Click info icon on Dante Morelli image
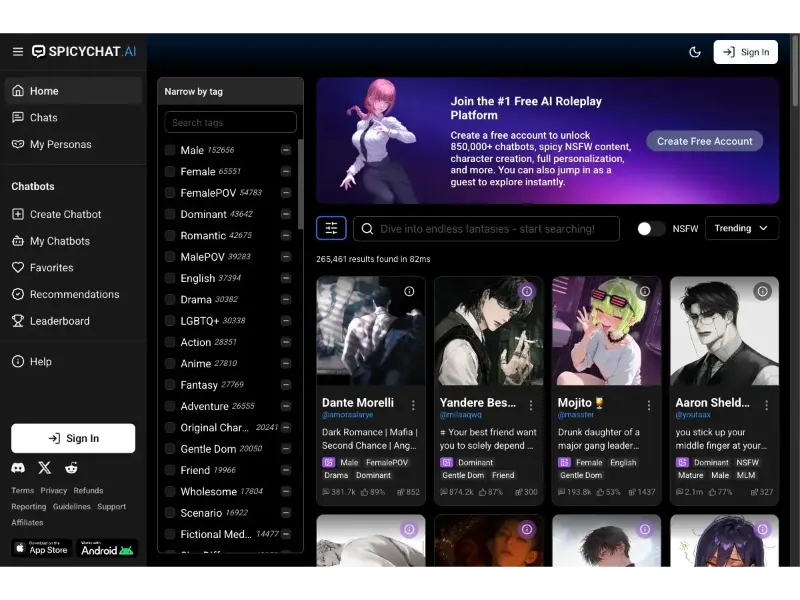The image size is (800, 600). (409, 291)
